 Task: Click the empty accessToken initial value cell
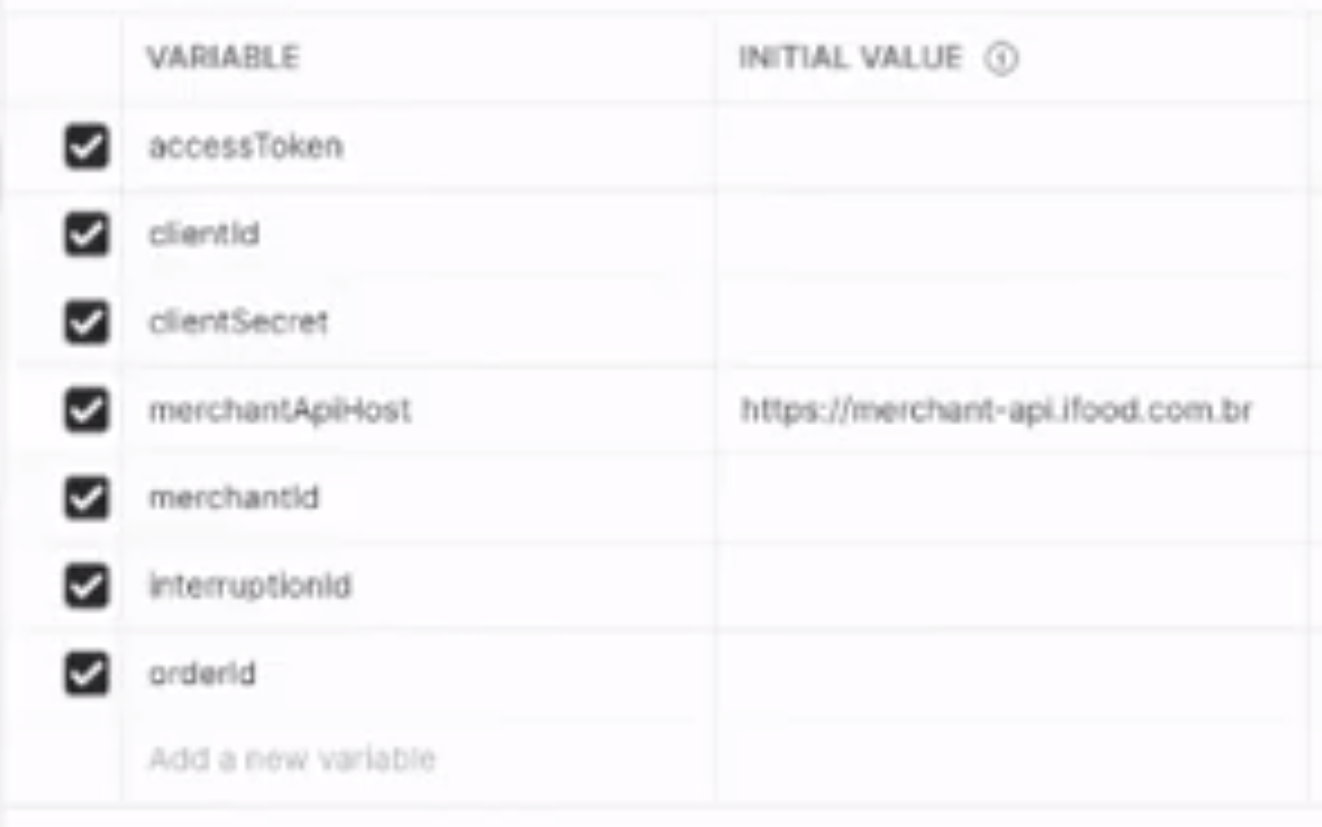click(x=1010, y=147)
